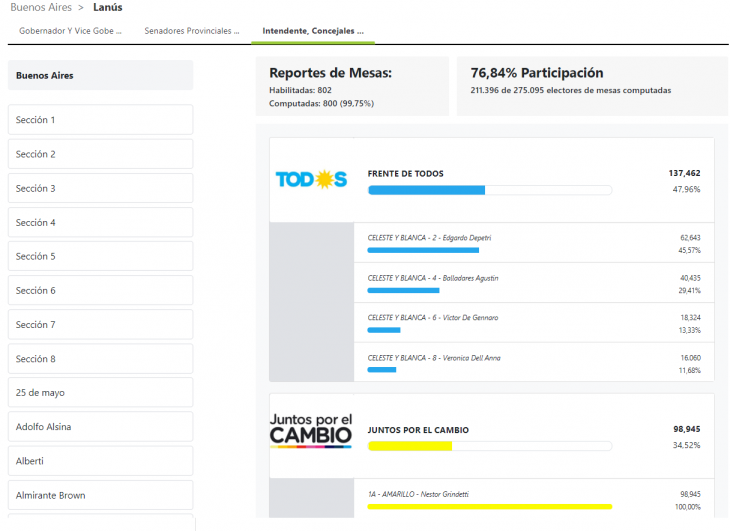Click the 98,945 bold vote total
This screenshot has height=531, width=730.
687,429
